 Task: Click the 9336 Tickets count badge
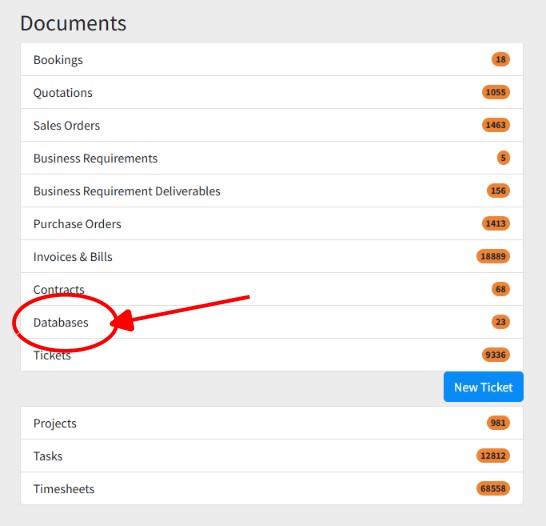tap(496, 355)
